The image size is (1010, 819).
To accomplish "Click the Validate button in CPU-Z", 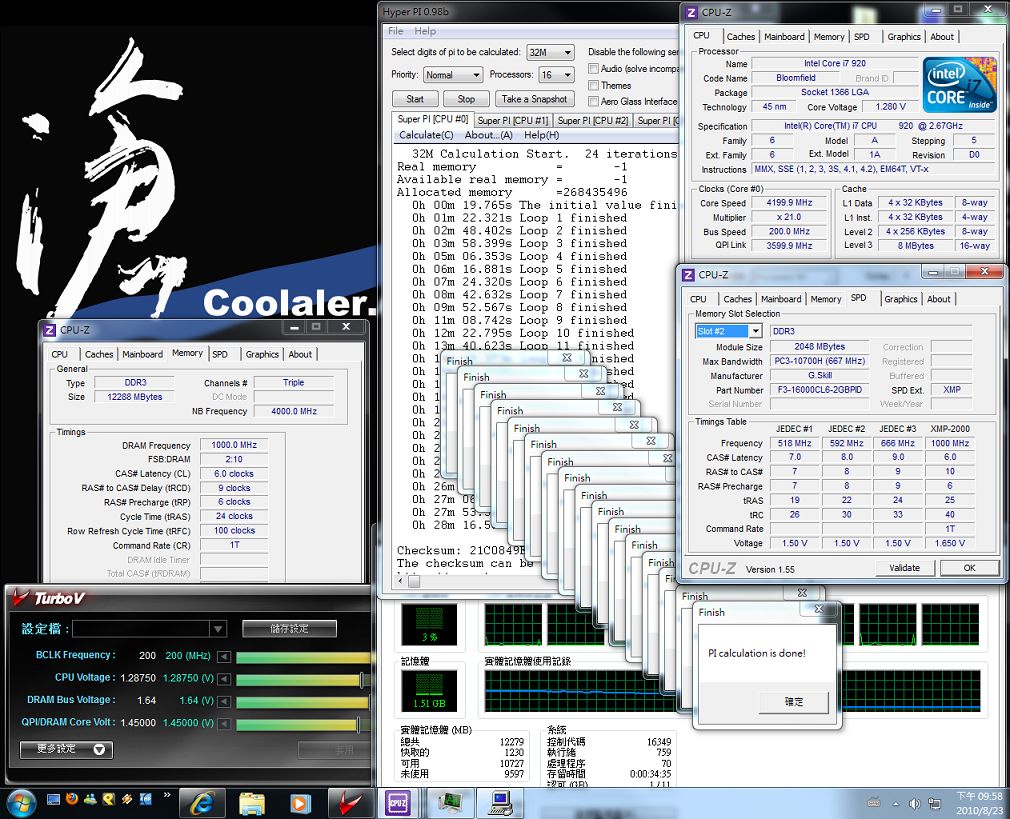I will point(904,568).
